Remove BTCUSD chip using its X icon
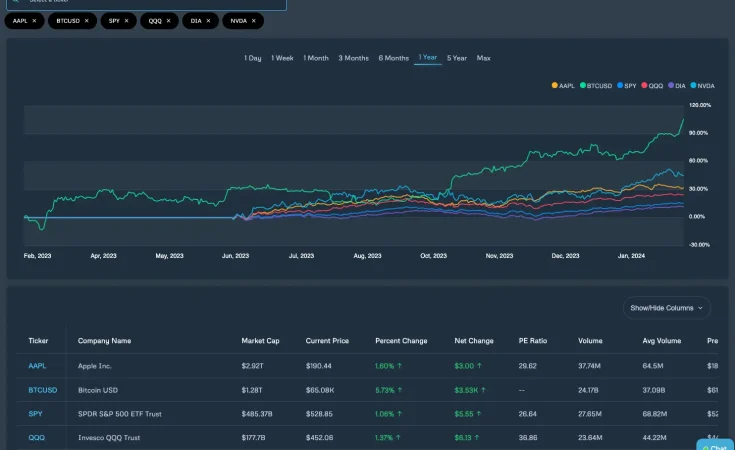735x450 pixels. pos(86,20)
